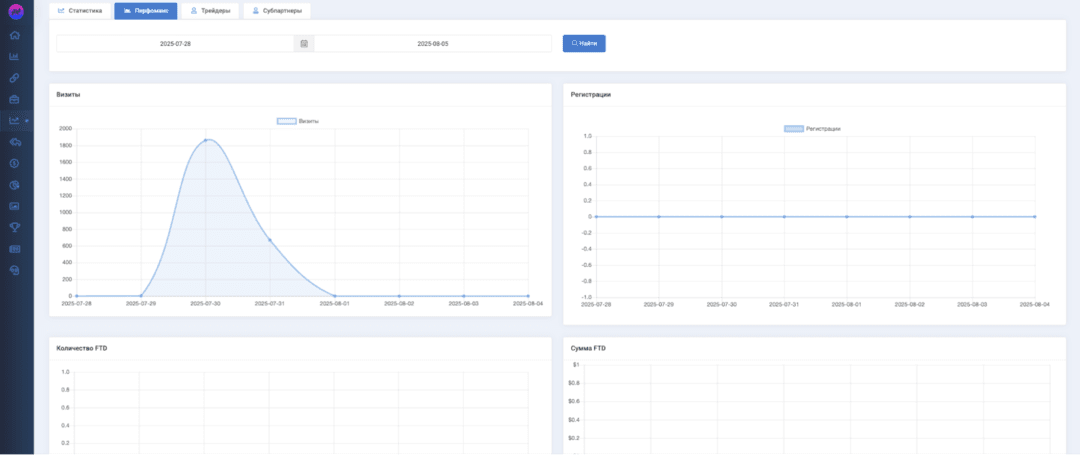Open the support headset icon in sidebar
Screen dimensions: 1080x455
click(x=14, y=270)
